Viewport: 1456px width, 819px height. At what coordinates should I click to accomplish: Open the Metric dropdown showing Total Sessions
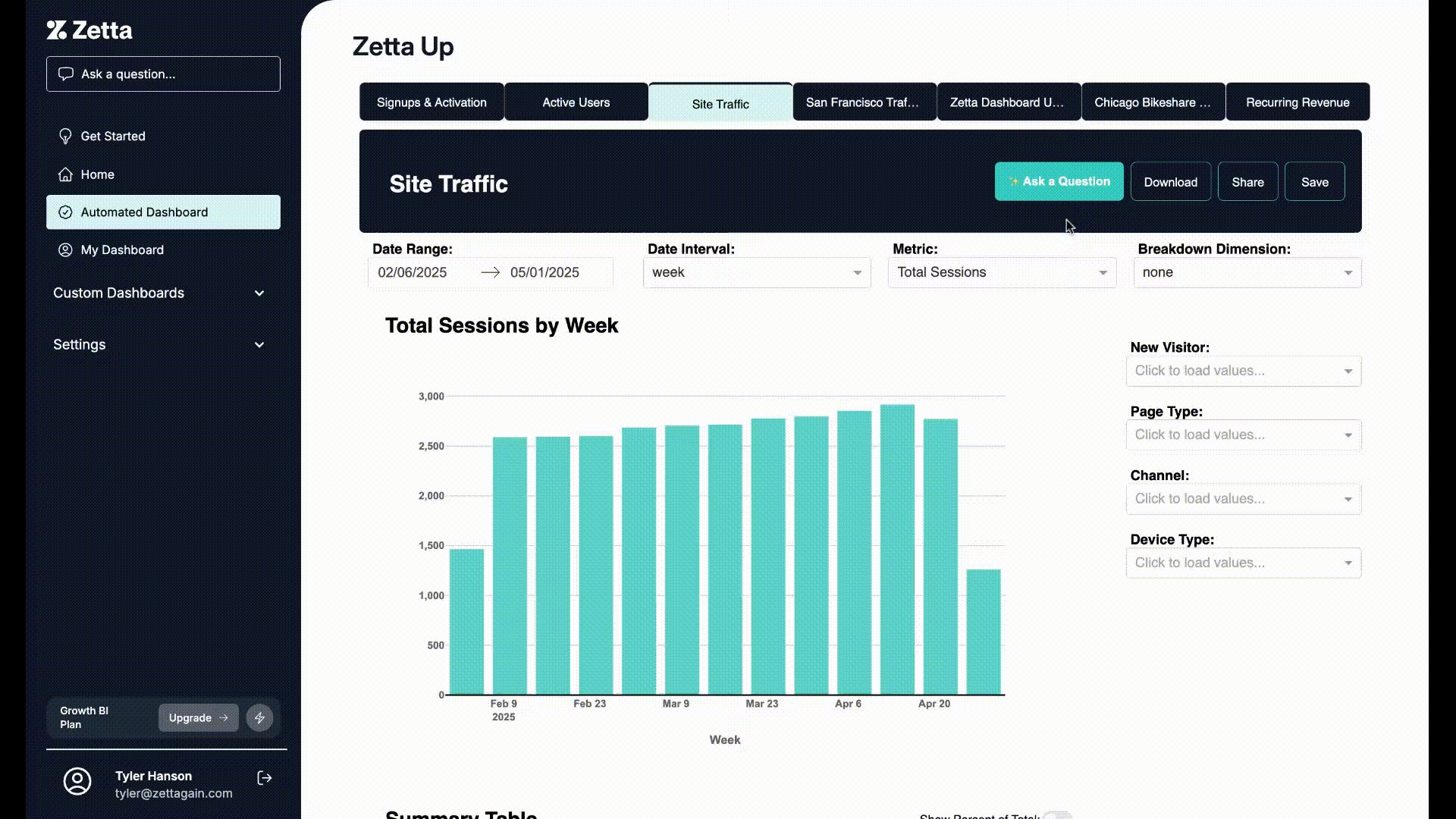pos(1001,272)
